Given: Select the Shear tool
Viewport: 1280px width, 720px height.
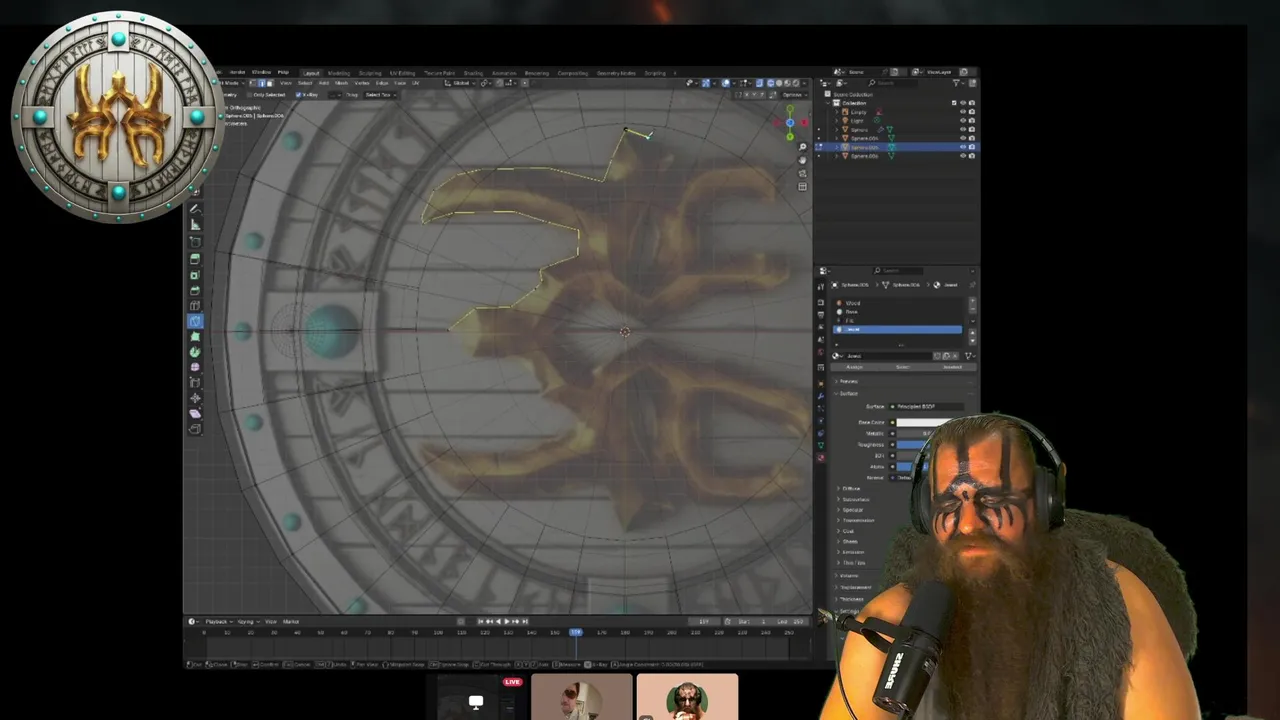Looking at the screenshot, I should [195, 414].
